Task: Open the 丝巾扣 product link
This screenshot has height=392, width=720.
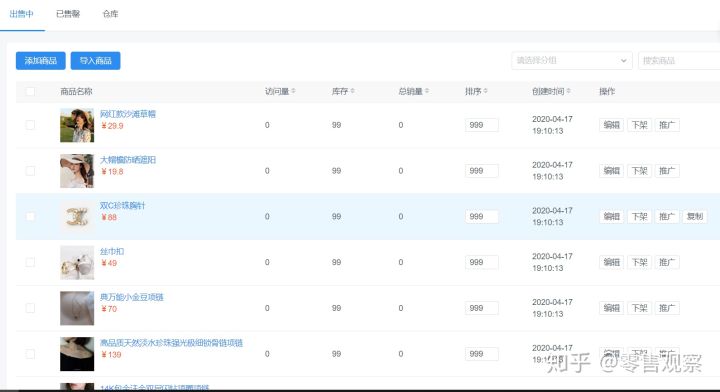Action: pyautogui.click(x=112, y=251)
